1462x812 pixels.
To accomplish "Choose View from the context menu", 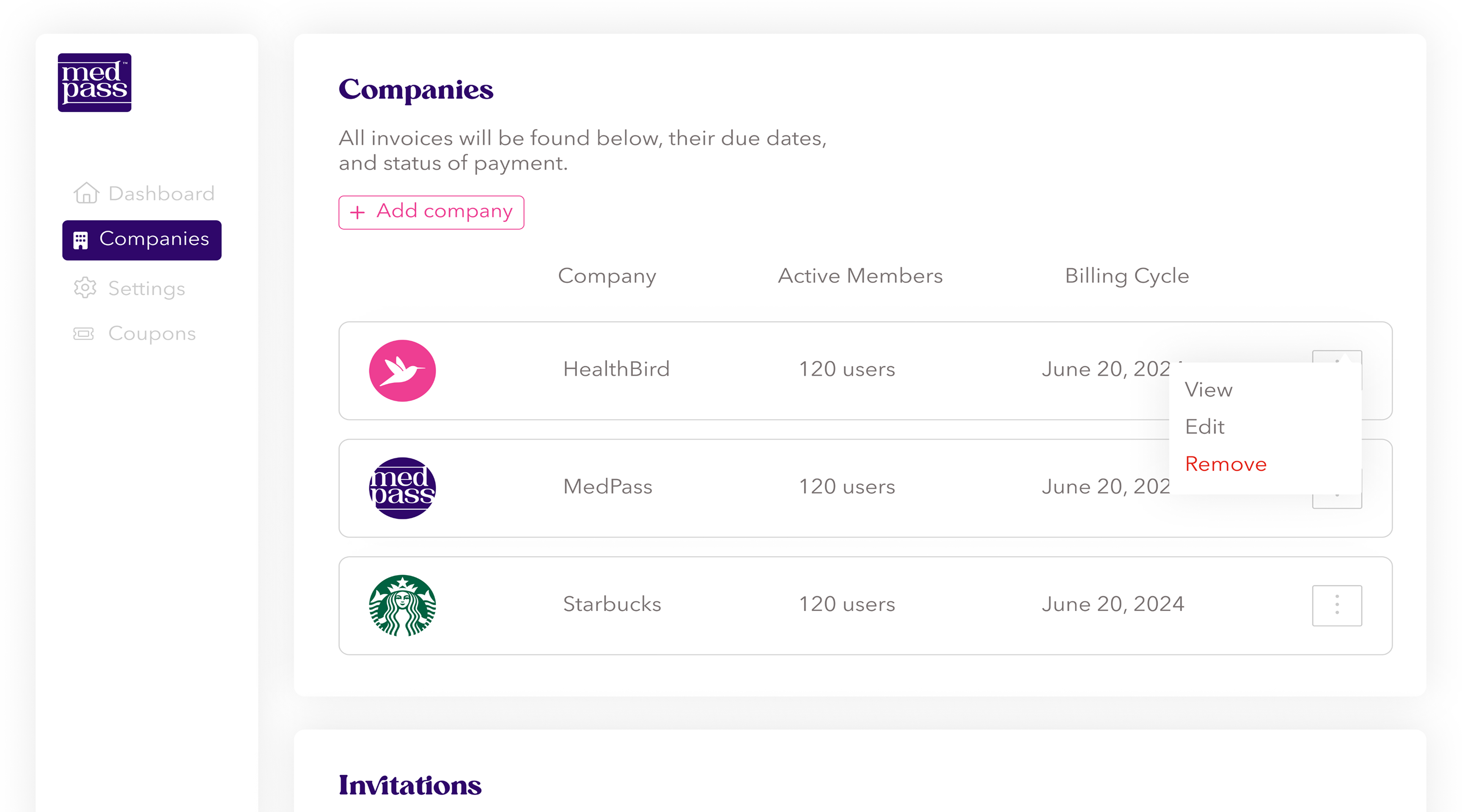I will (x=1208, y=390).
